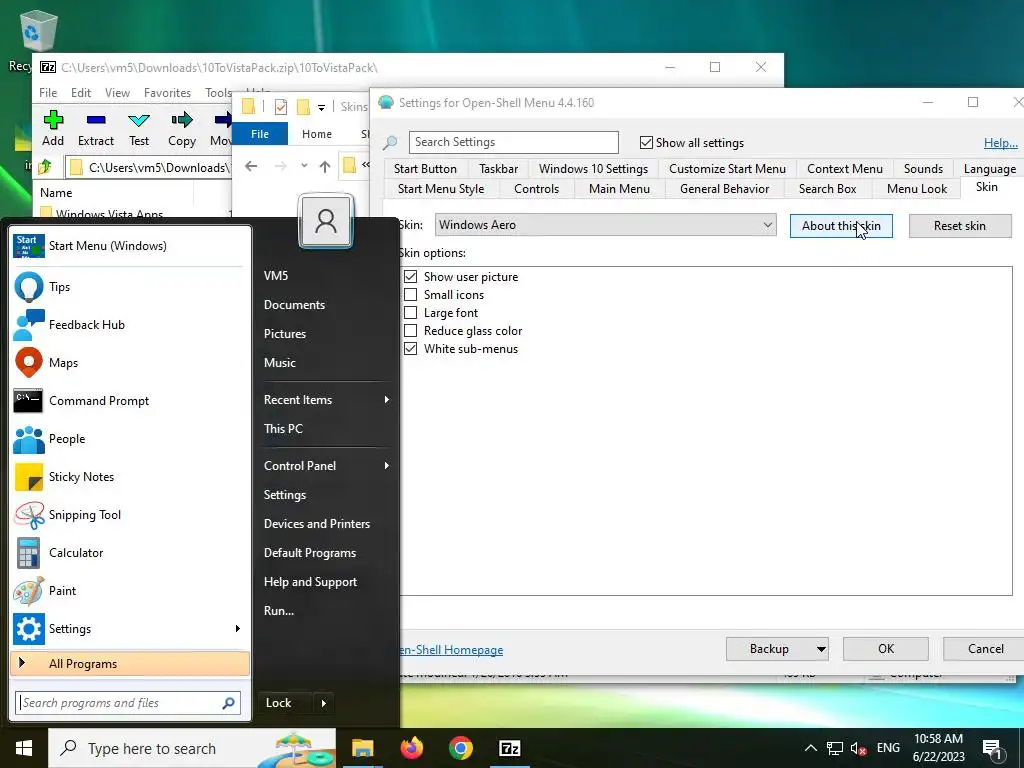Open the 7-Zip Favorites menu
The width and height of the screenshot is (1024, 768).
click(x=167, y=93)
